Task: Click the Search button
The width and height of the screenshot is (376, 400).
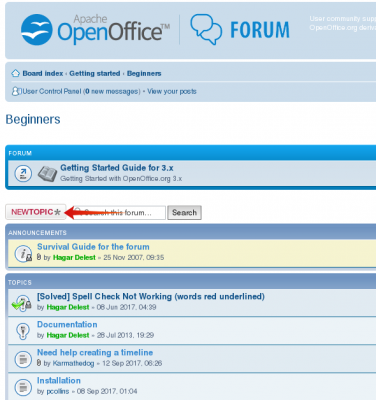Action: point(184,213)
